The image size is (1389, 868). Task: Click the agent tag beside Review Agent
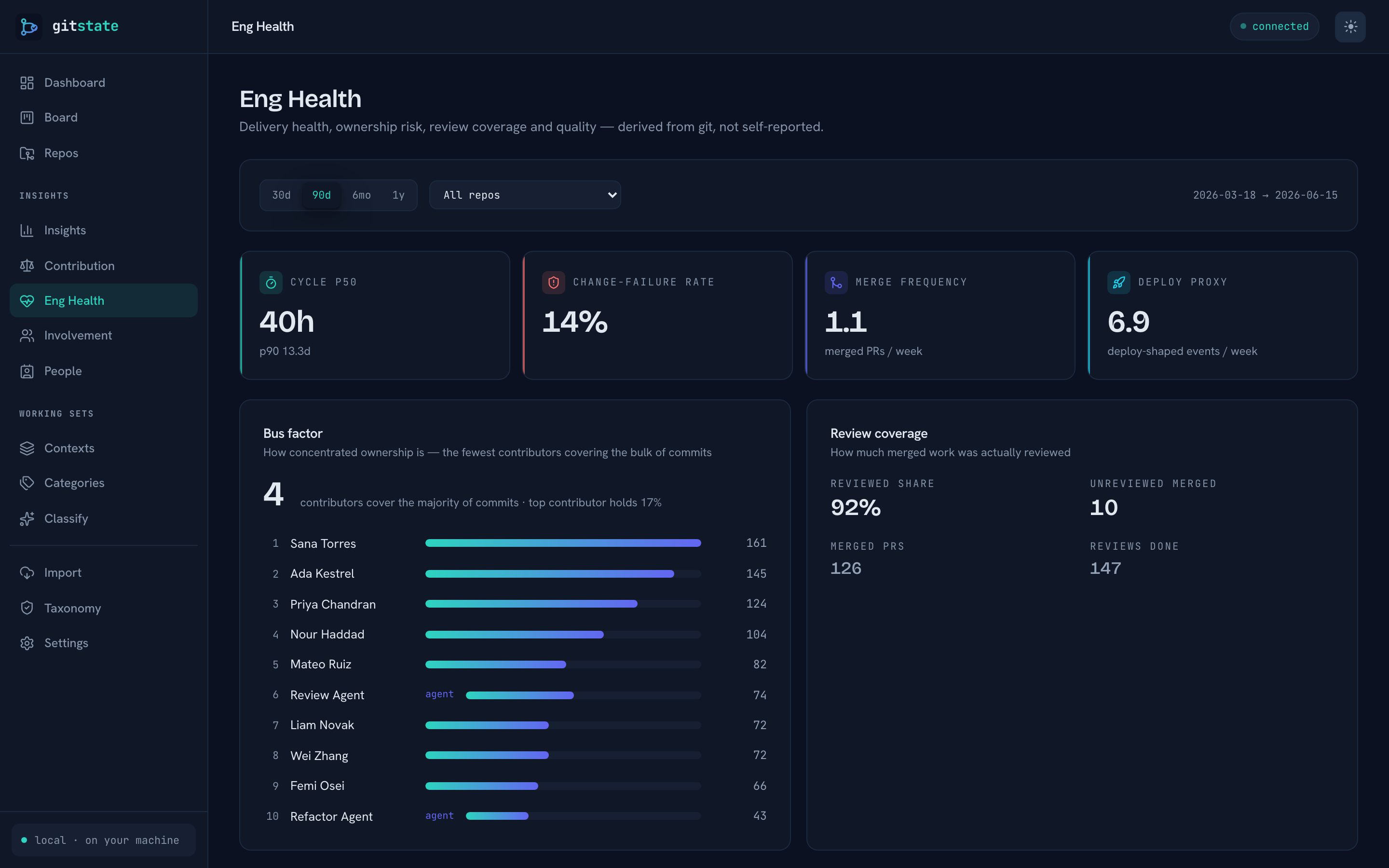pos(439,694)
